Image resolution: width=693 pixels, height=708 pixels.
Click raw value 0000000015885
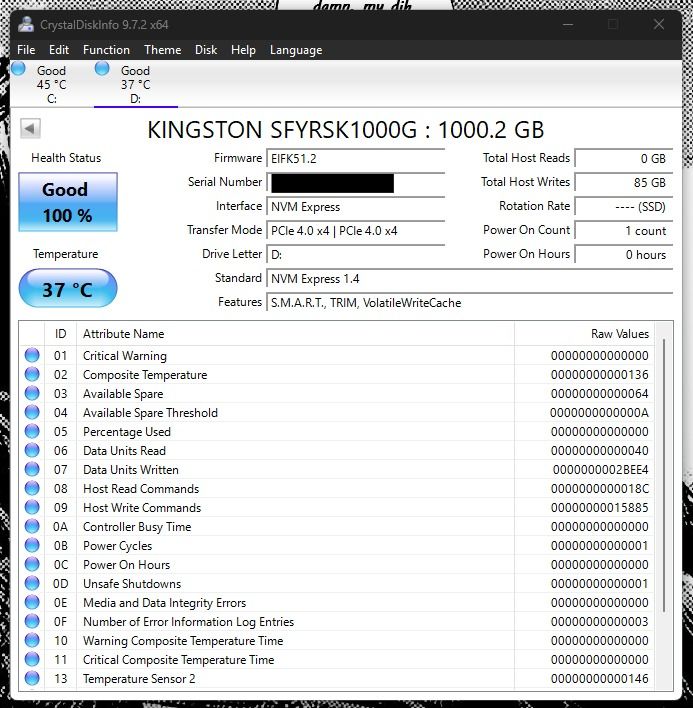[x=600, y=508]
